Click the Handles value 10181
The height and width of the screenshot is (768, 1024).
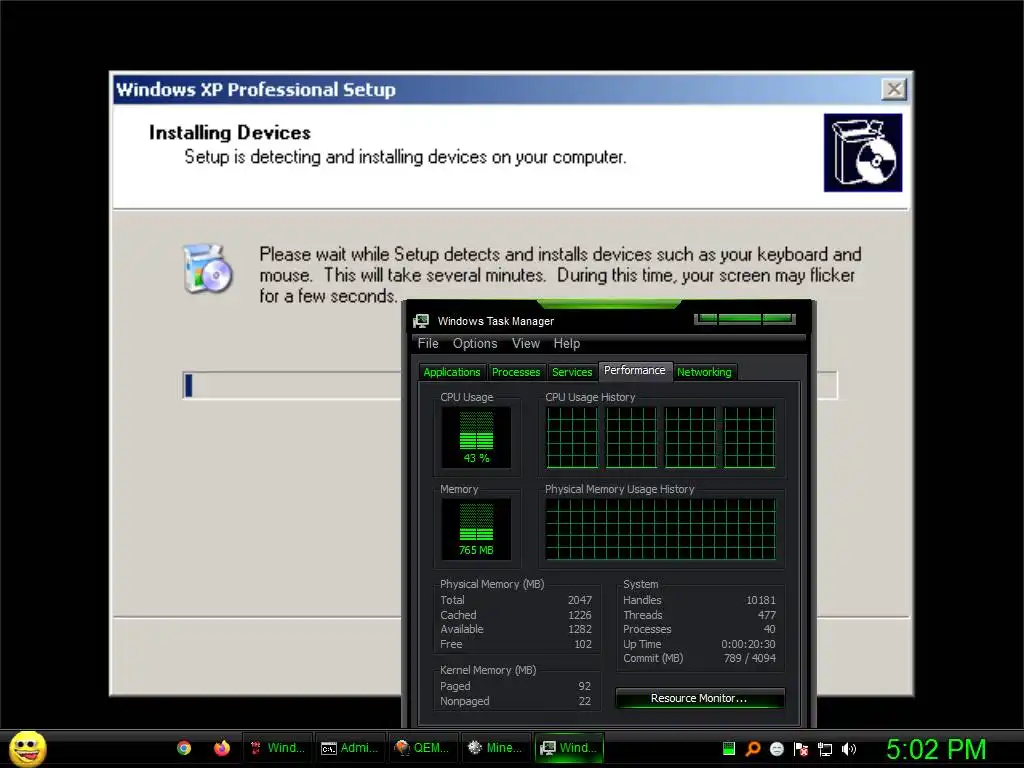(761, 600)
